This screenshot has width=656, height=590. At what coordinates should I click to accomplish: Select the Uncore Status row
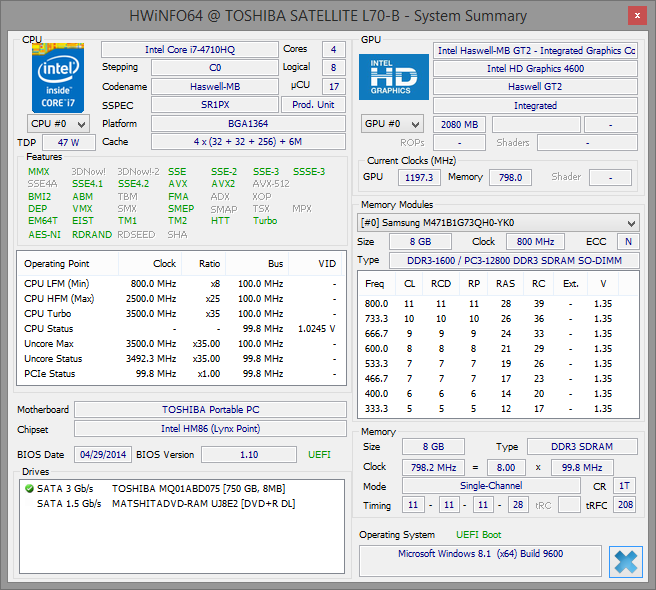[x=181, y=359]
